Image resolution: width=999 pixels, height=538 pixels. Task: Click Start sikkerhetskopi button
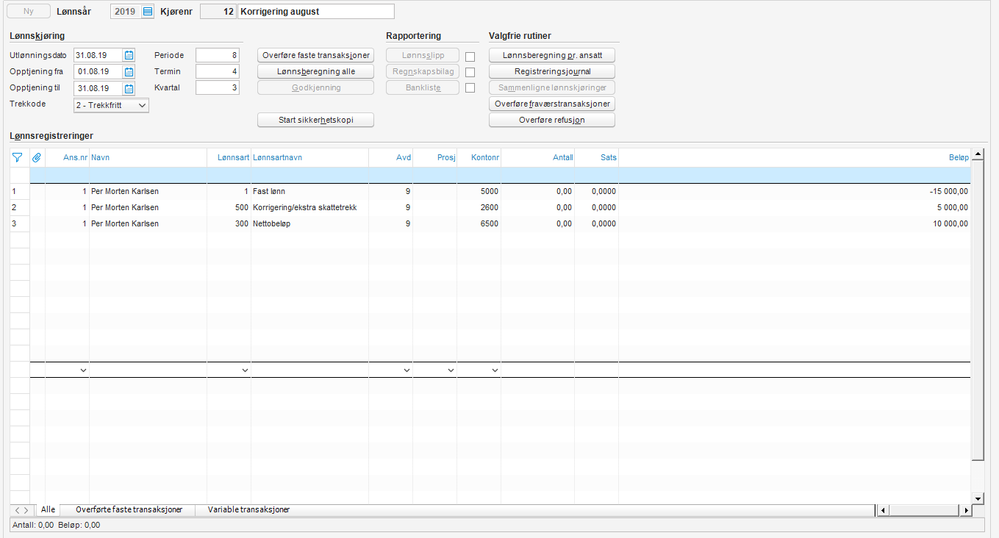pyautogui.click(x=315, y=120)
